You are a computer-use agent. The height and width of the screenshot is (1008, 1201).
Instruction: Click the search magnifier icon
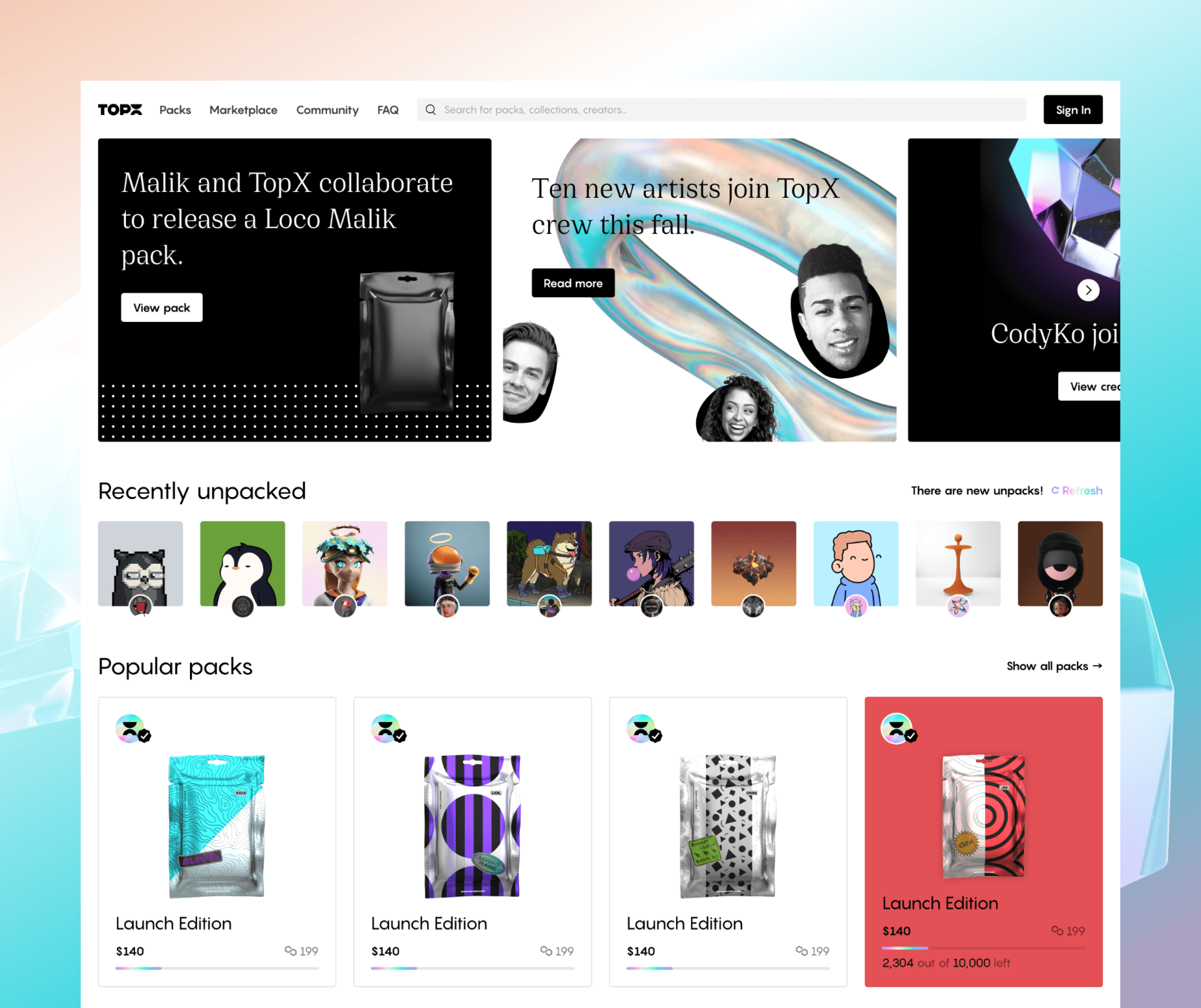coord(431,109)
